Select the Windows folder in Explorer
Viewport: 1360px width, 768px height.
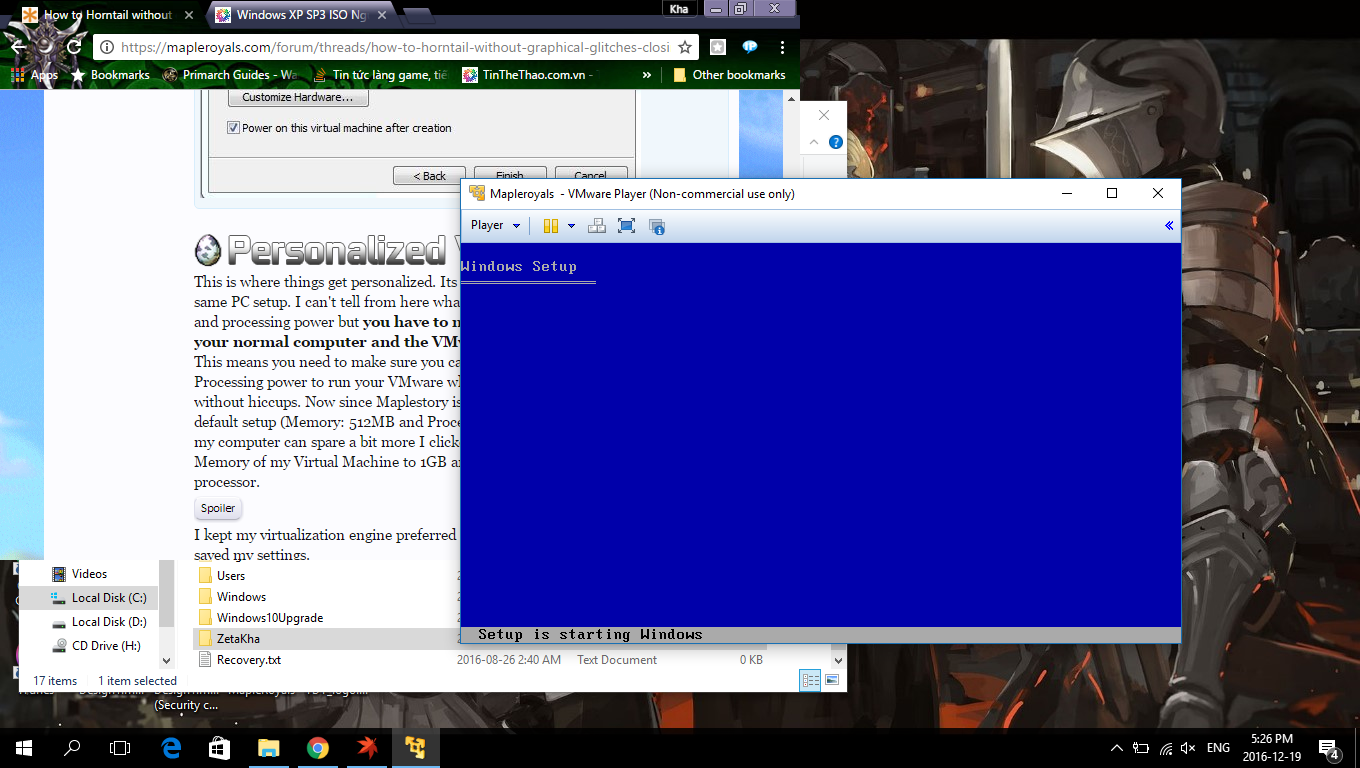coord(241,597)
